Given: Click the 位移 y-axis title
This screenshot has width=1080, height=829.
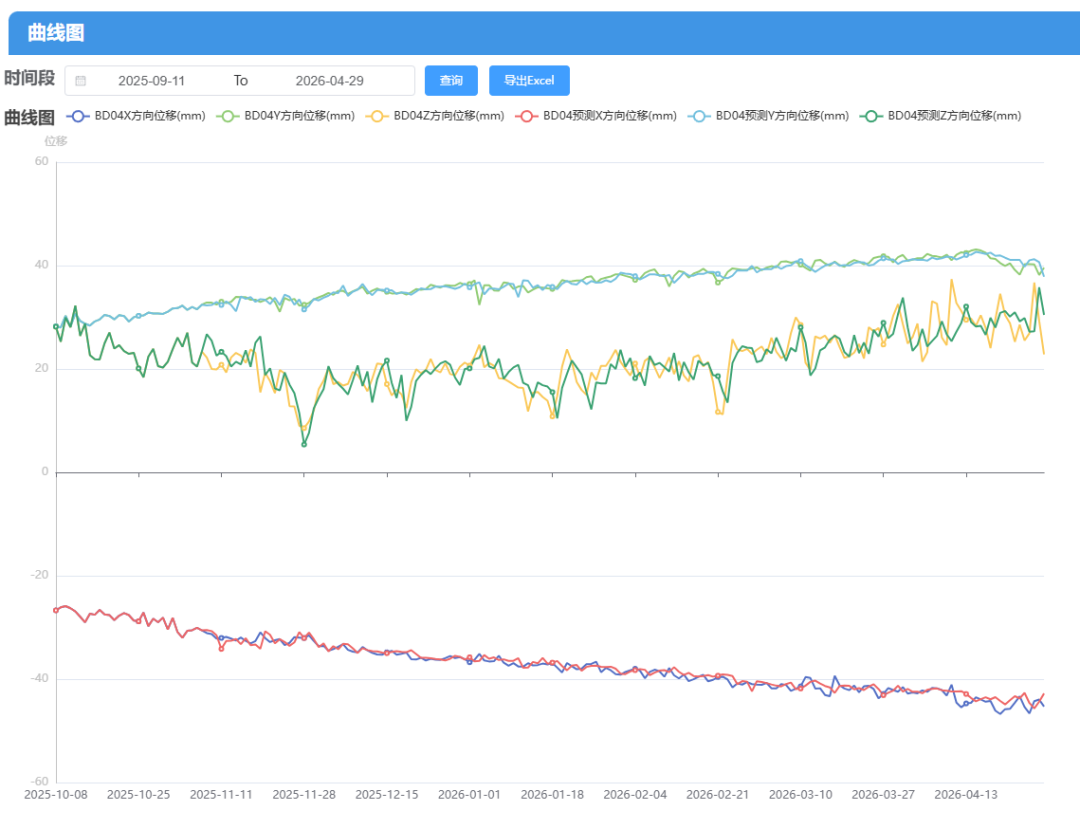Looking at the screenshot, I should coord(56,141).
